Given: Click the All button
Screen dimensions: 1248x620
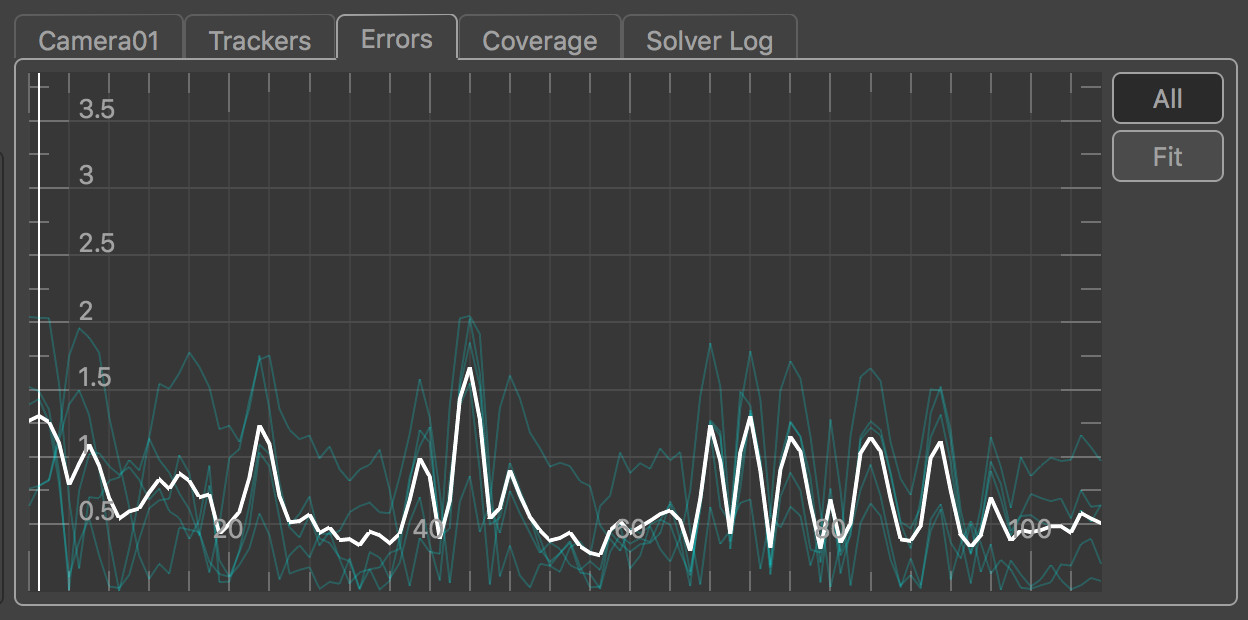Looking at the screenshot, I should (1167, 98).
